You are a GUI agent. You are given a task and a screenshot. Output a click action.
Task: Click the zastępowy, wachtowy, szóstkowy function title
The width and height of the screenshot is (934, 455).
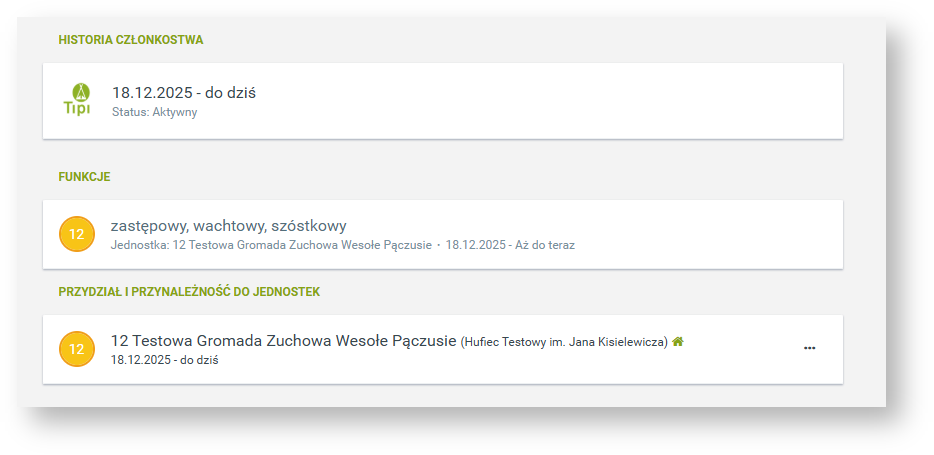point(228,225)
